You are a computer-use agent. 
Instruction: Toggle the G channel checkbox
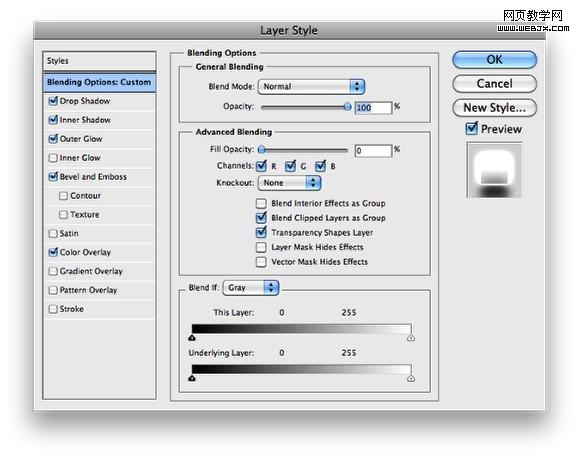[291, 166]
